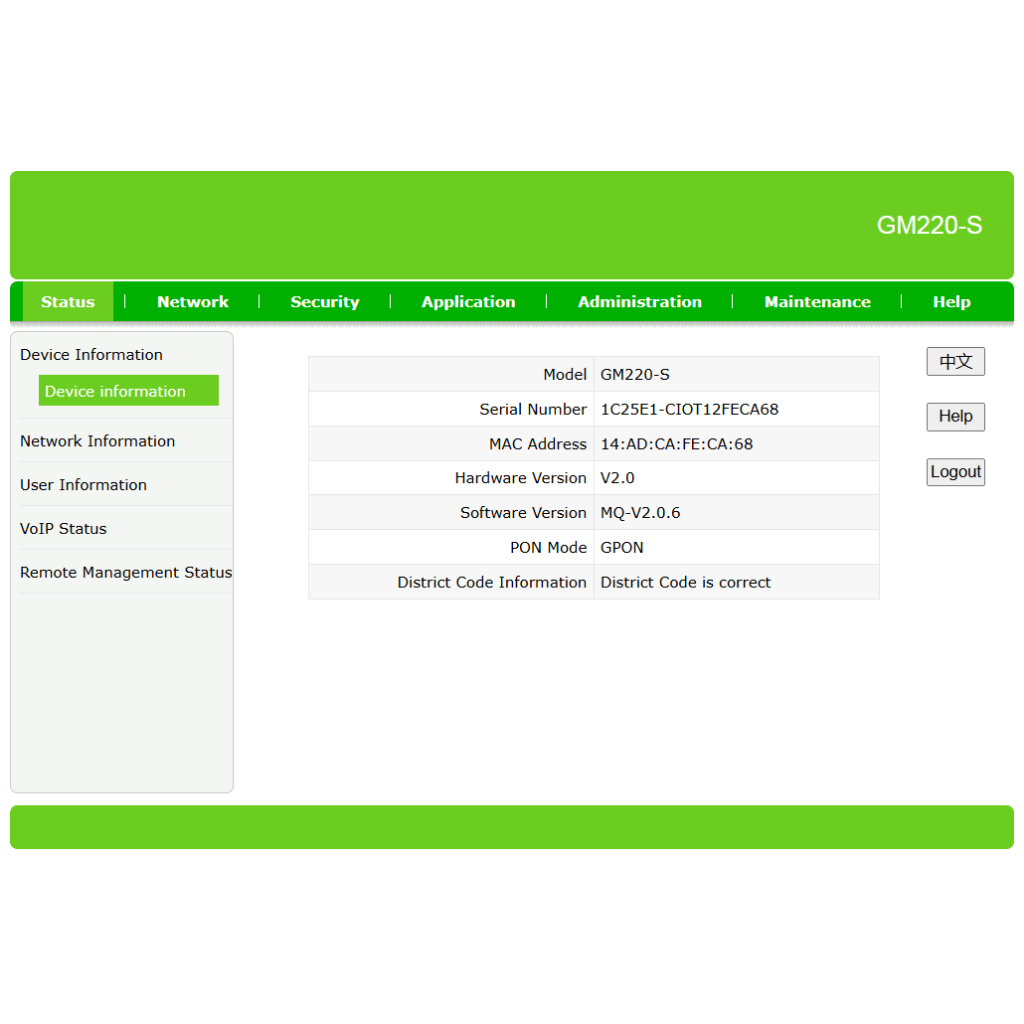This screenshot has height=1024, width=1024.
Task: Open the Status tab
Action: (68, 302)
